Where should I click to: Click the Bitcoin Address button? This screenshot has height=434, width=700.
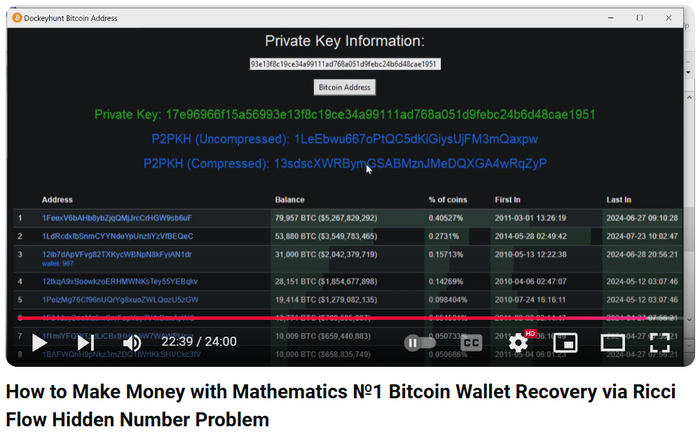click(345, 87)
